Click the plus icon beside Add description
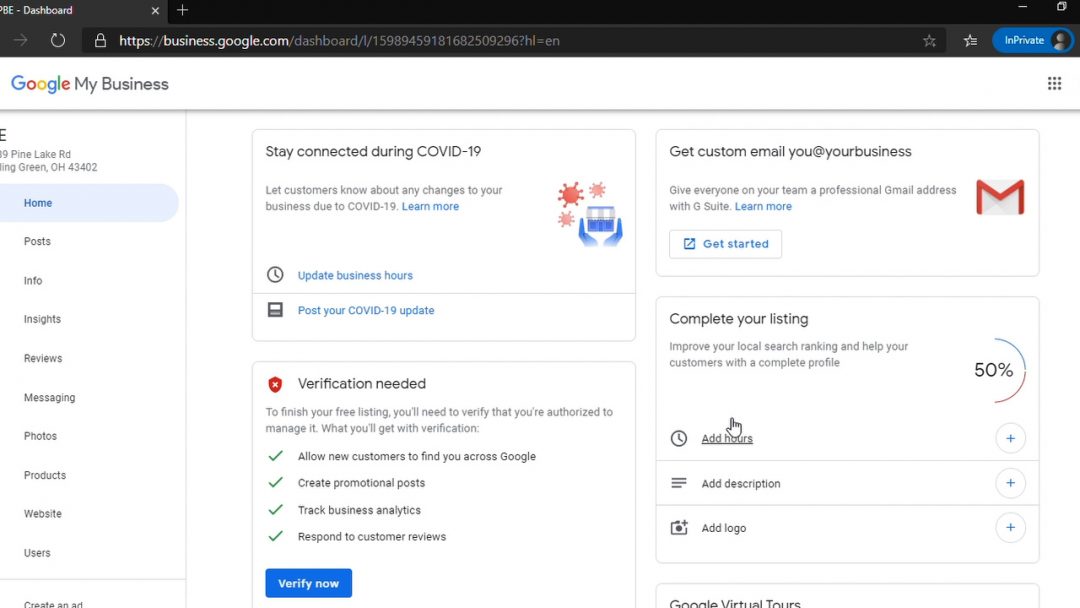The height and width of the screenshot is (608, 1080). (x=1010, y=484)
